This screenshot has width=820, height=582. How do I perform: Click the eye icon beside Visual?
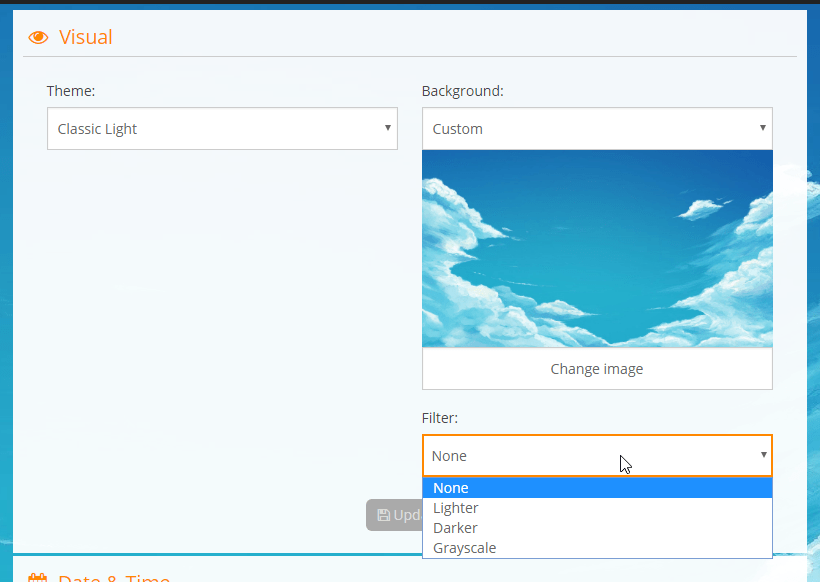pos(39,38)
